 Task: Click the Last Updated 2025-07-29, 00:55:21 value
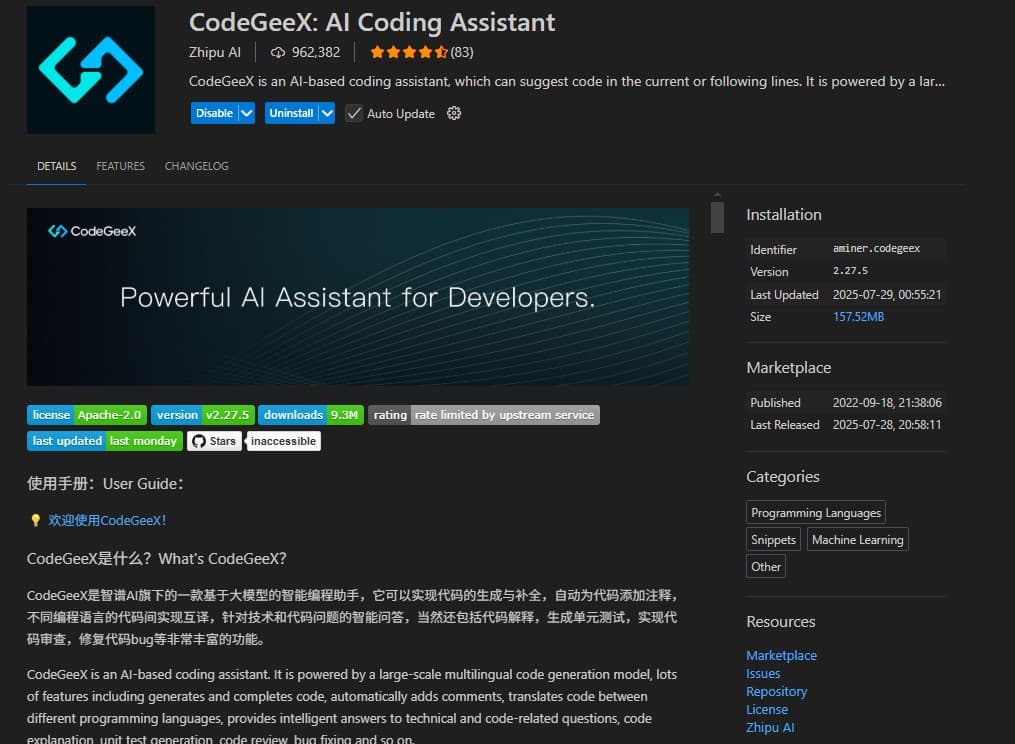click(887, 295)
